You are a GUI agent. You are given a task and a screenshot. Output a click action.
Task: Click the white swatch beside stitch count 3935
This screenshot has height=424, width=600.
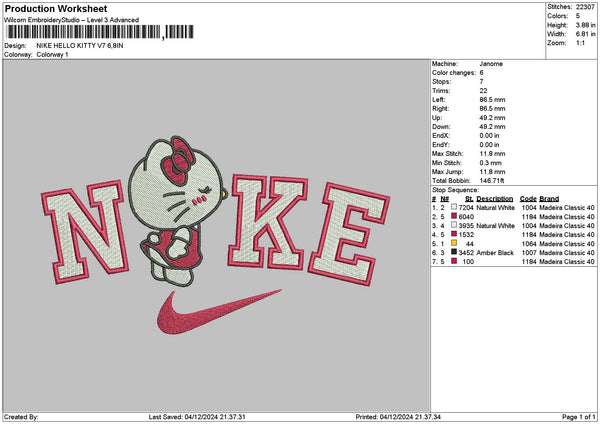pos(454,225)
